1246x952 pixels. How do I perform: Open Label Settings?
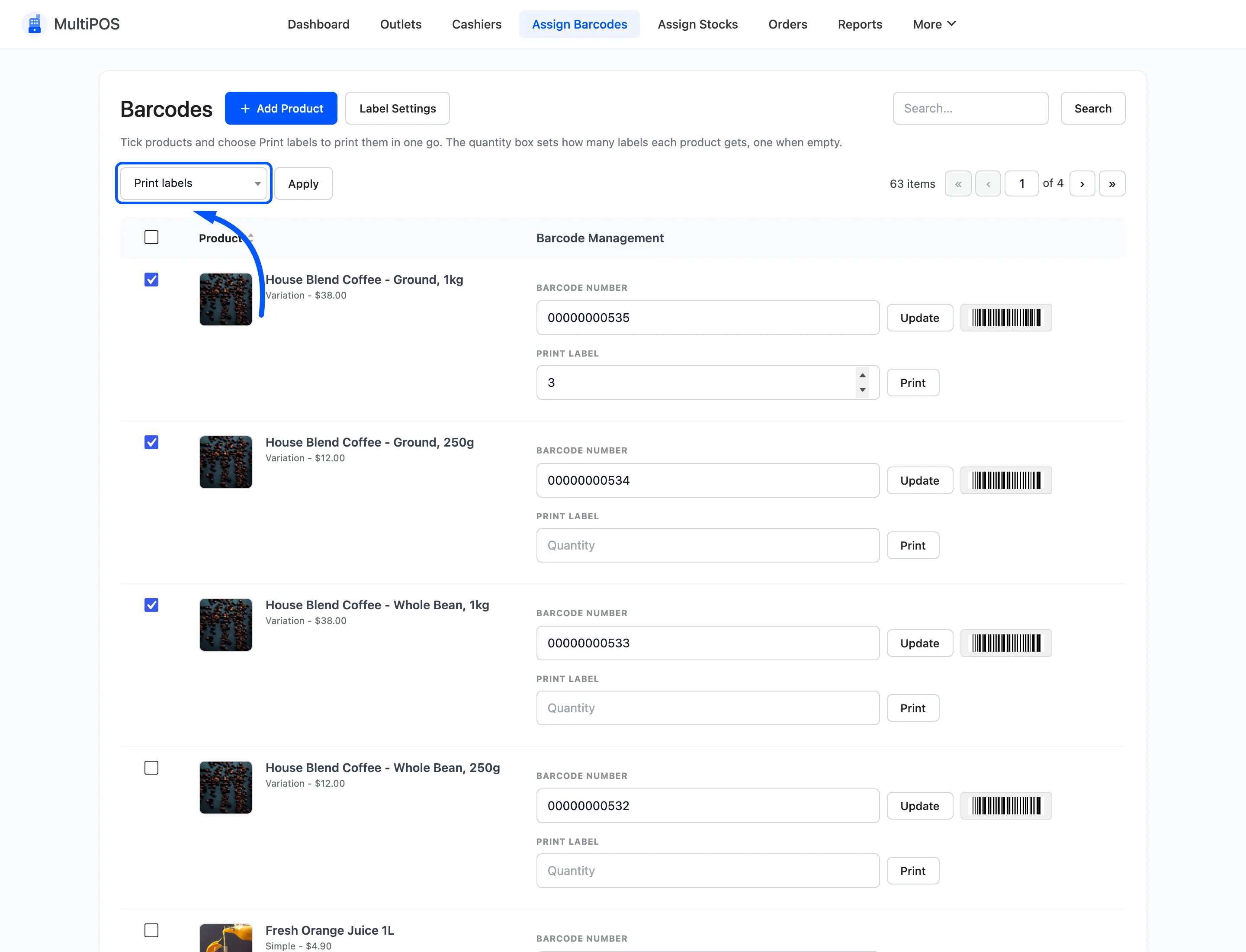click(x=397, y=108)
